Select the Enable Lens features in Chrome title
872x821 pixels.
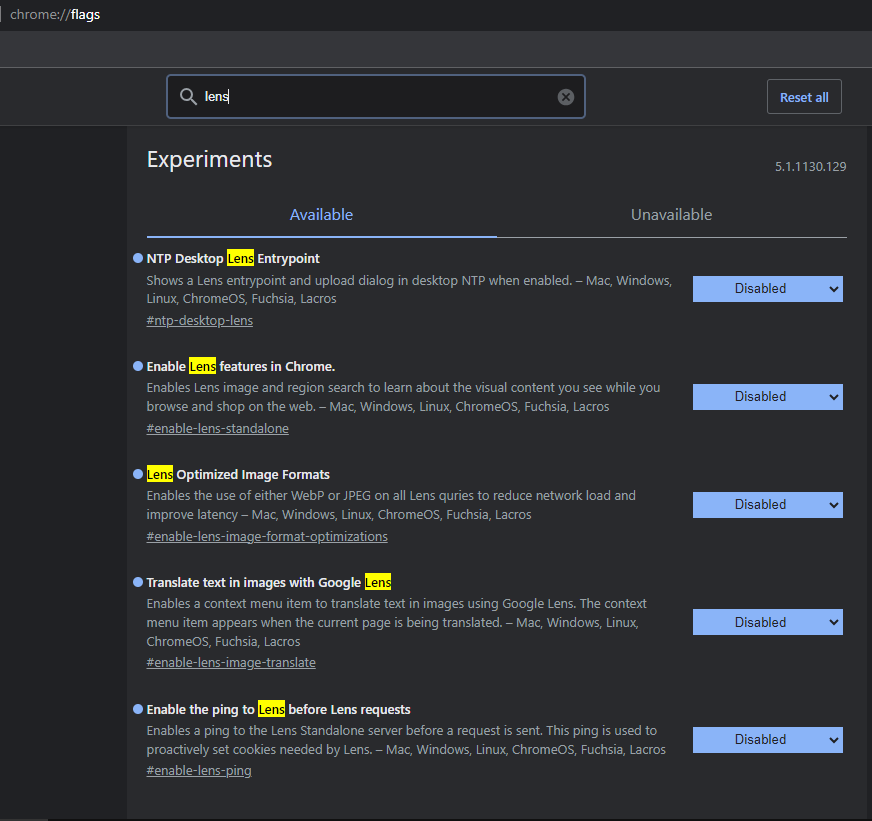(x=241, y=367)
